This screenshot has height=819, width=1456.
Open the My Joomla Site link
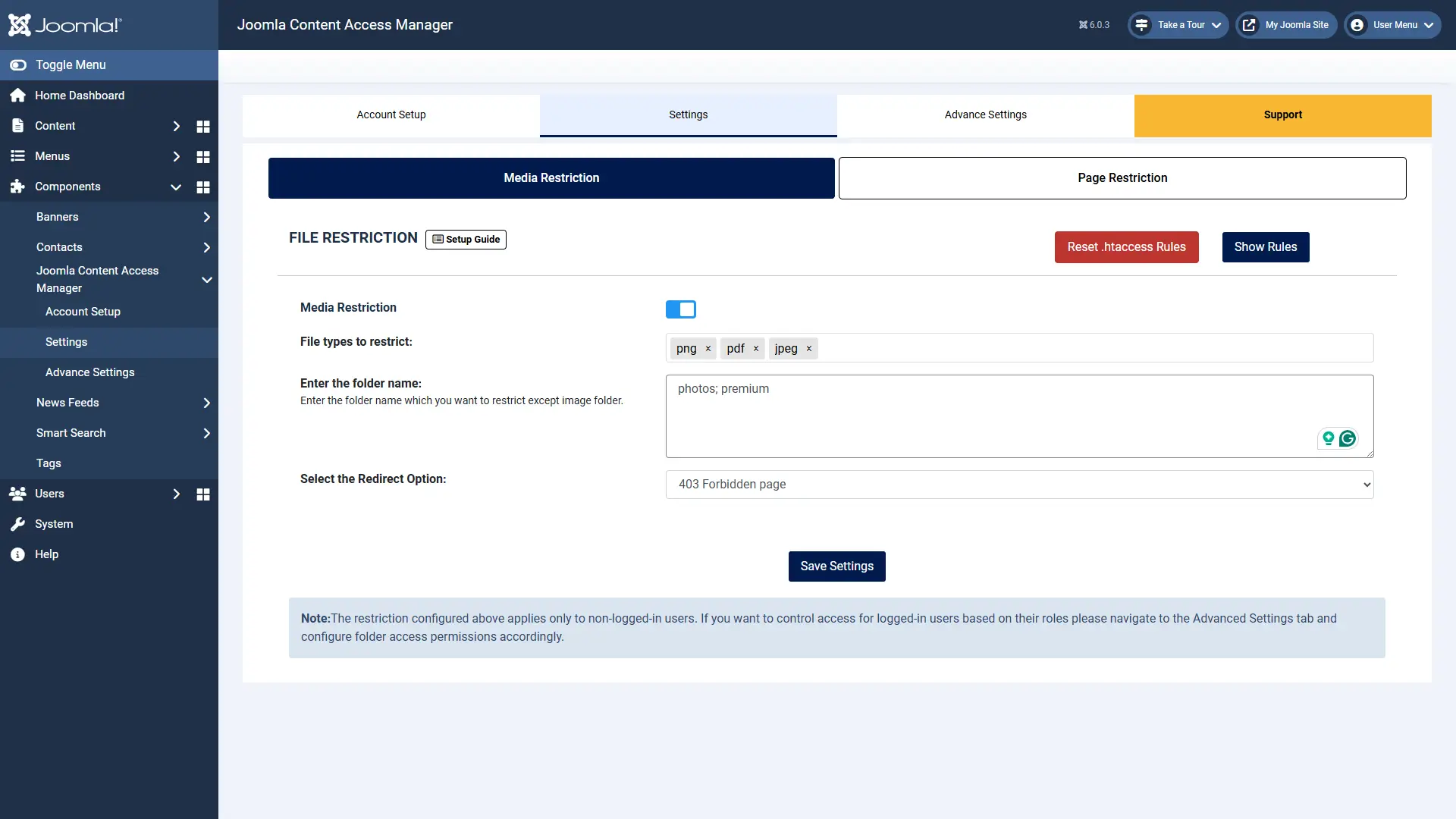[1286, 25]
